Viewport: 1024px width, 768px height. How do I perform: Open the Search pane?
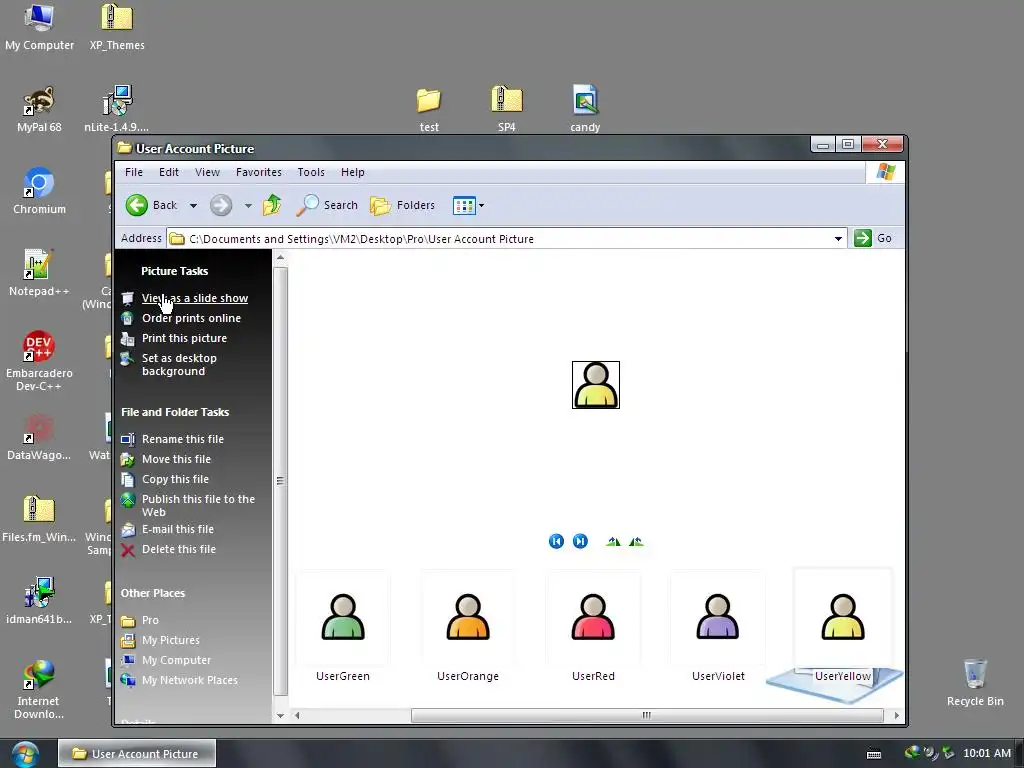pyautogui.click(x=327, y=205)
